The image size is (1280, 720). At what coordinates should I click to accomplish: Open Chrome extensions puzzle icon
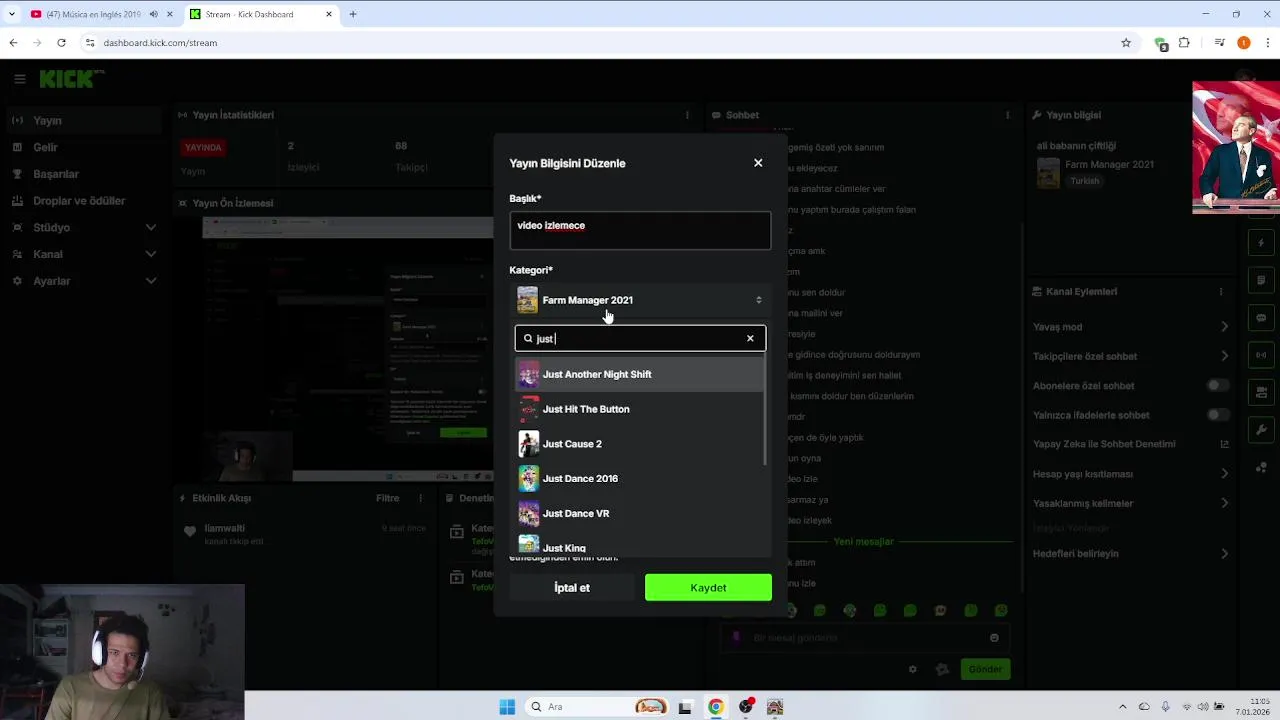pyautogui.click(x=1184, y=43)
